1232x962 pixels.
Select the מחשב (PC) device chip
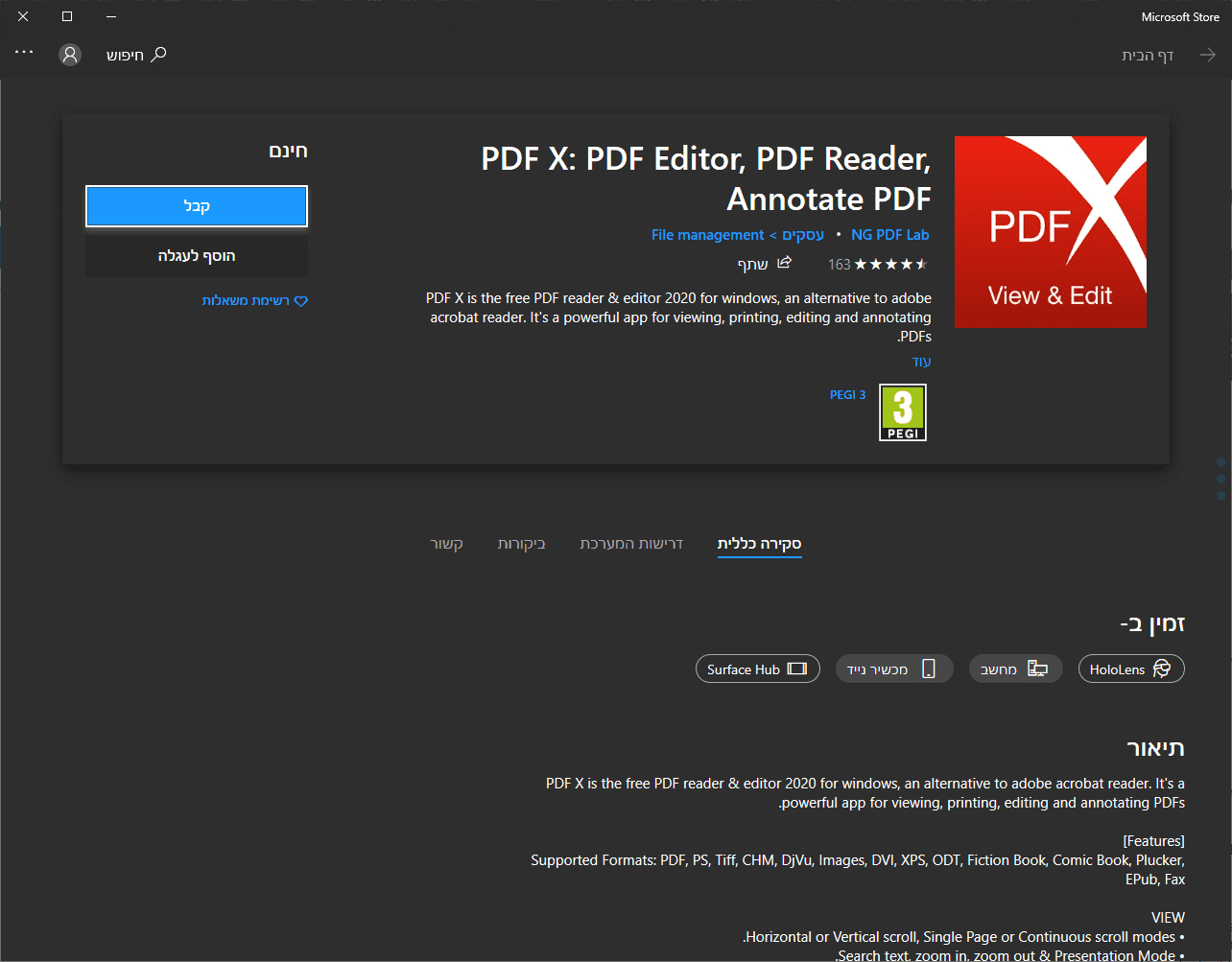(x=1015, y=669)
